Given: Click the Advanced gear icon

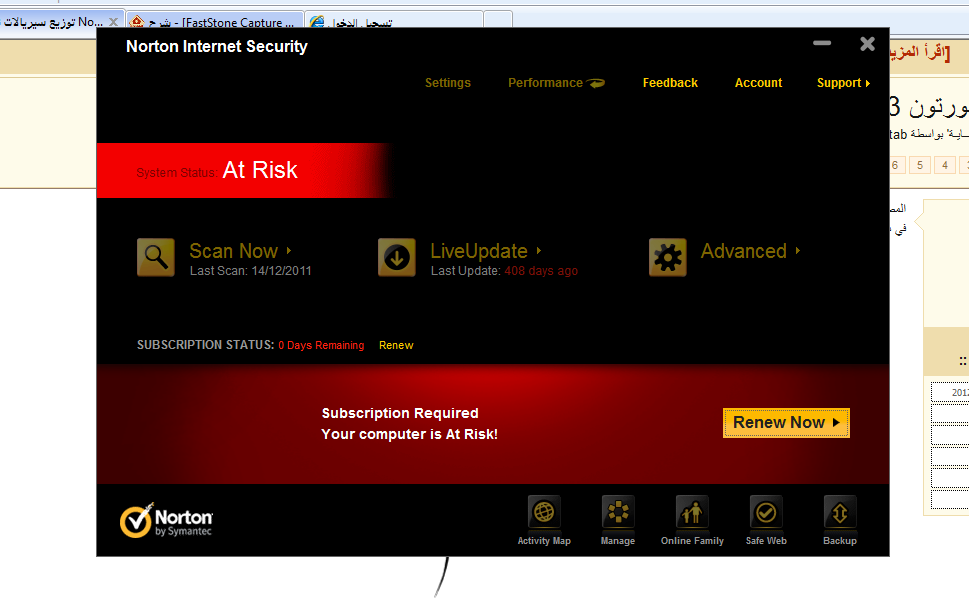Looking at the screenshot, I should pyautogui.click(x=667, y=257).
